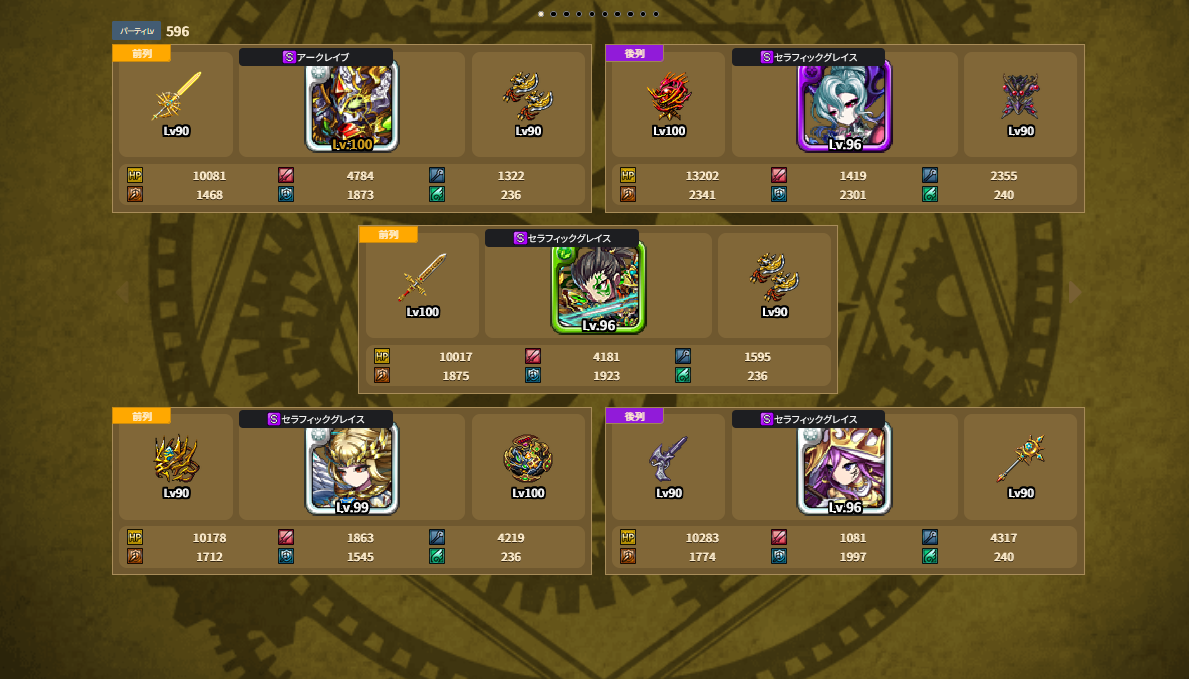
Task: Open the Arc Rave Lv.100 character portrait
Action: pos(352,107)
